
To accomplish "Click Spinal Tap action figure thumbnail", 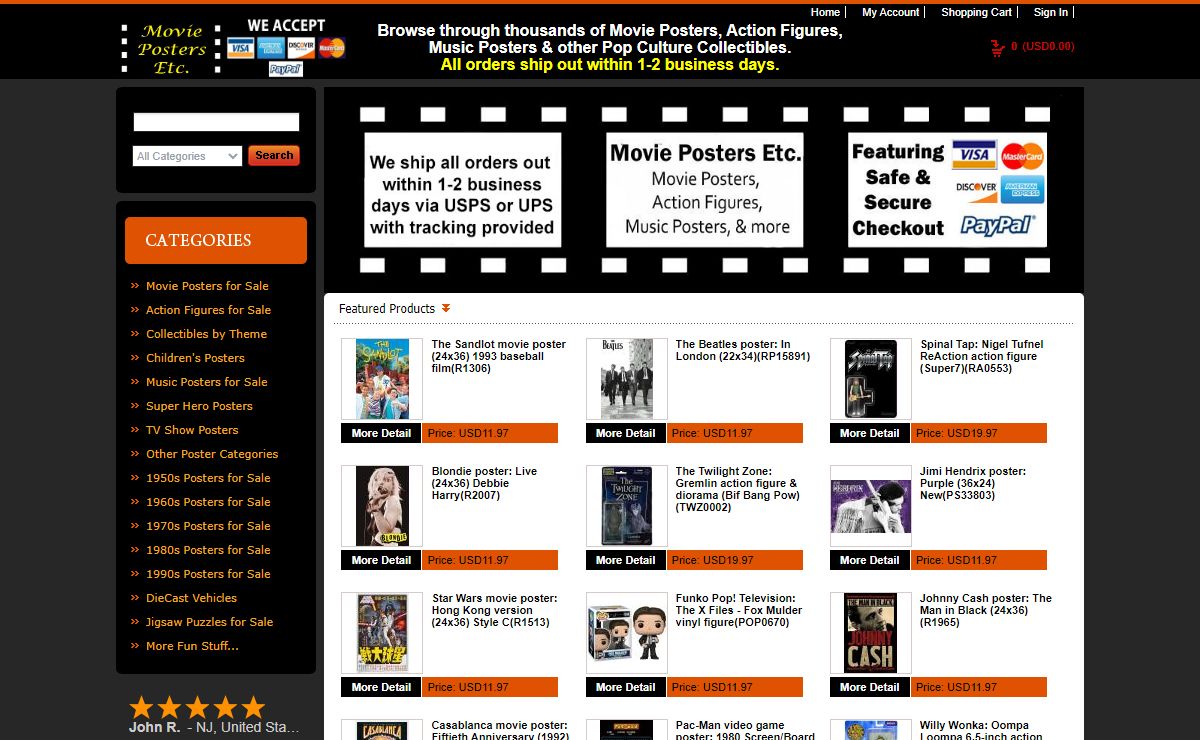I will tap(871, 379).
